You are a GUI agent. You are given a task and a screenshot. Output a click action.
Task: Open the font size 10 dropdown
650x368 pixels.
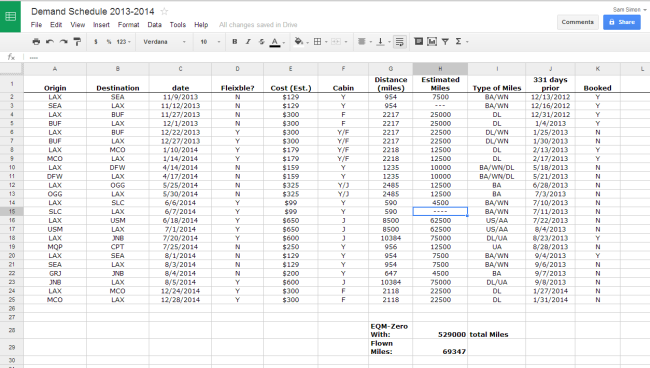point(210,42)
